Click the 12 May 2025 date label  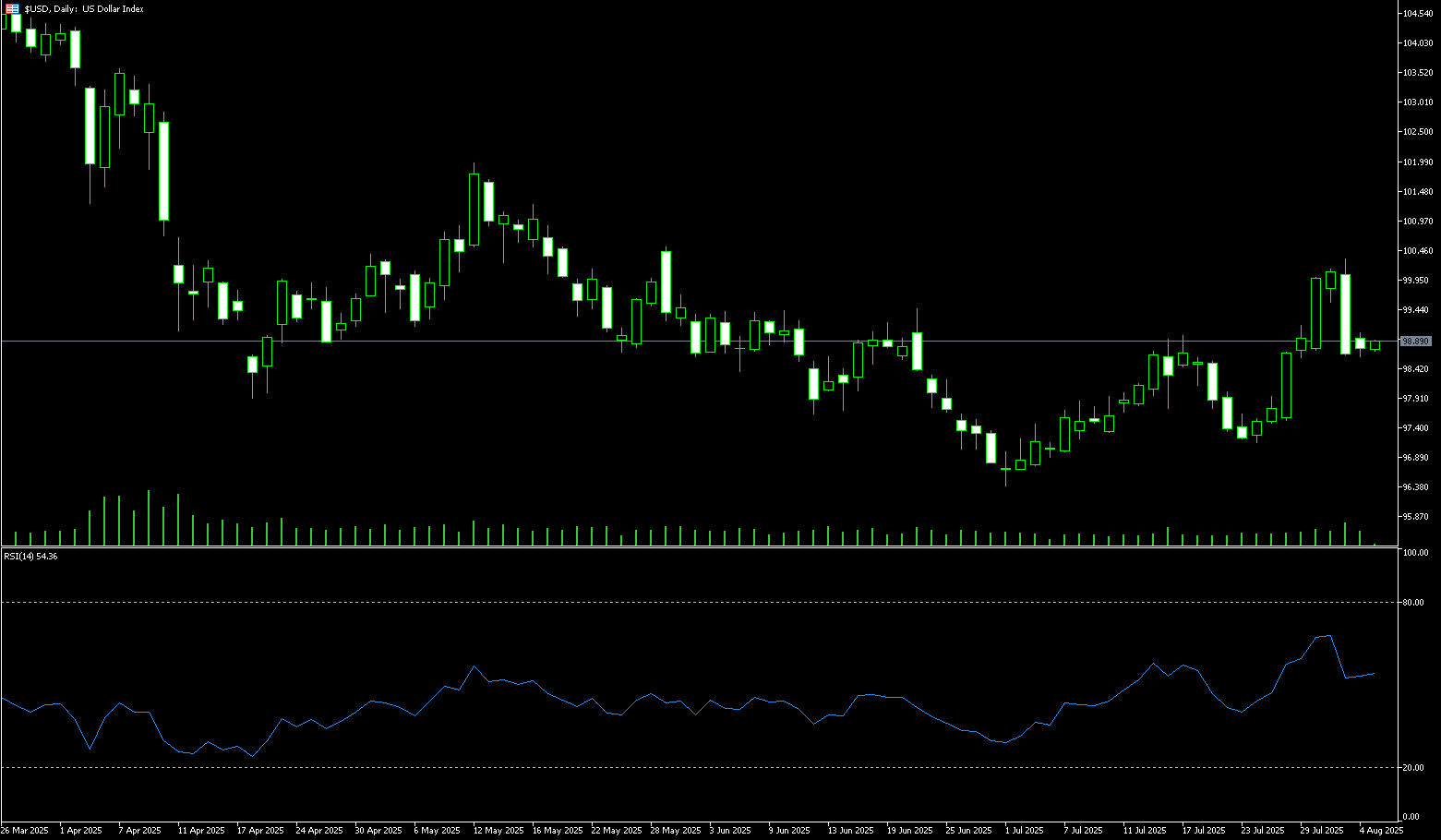click(498, 831)
